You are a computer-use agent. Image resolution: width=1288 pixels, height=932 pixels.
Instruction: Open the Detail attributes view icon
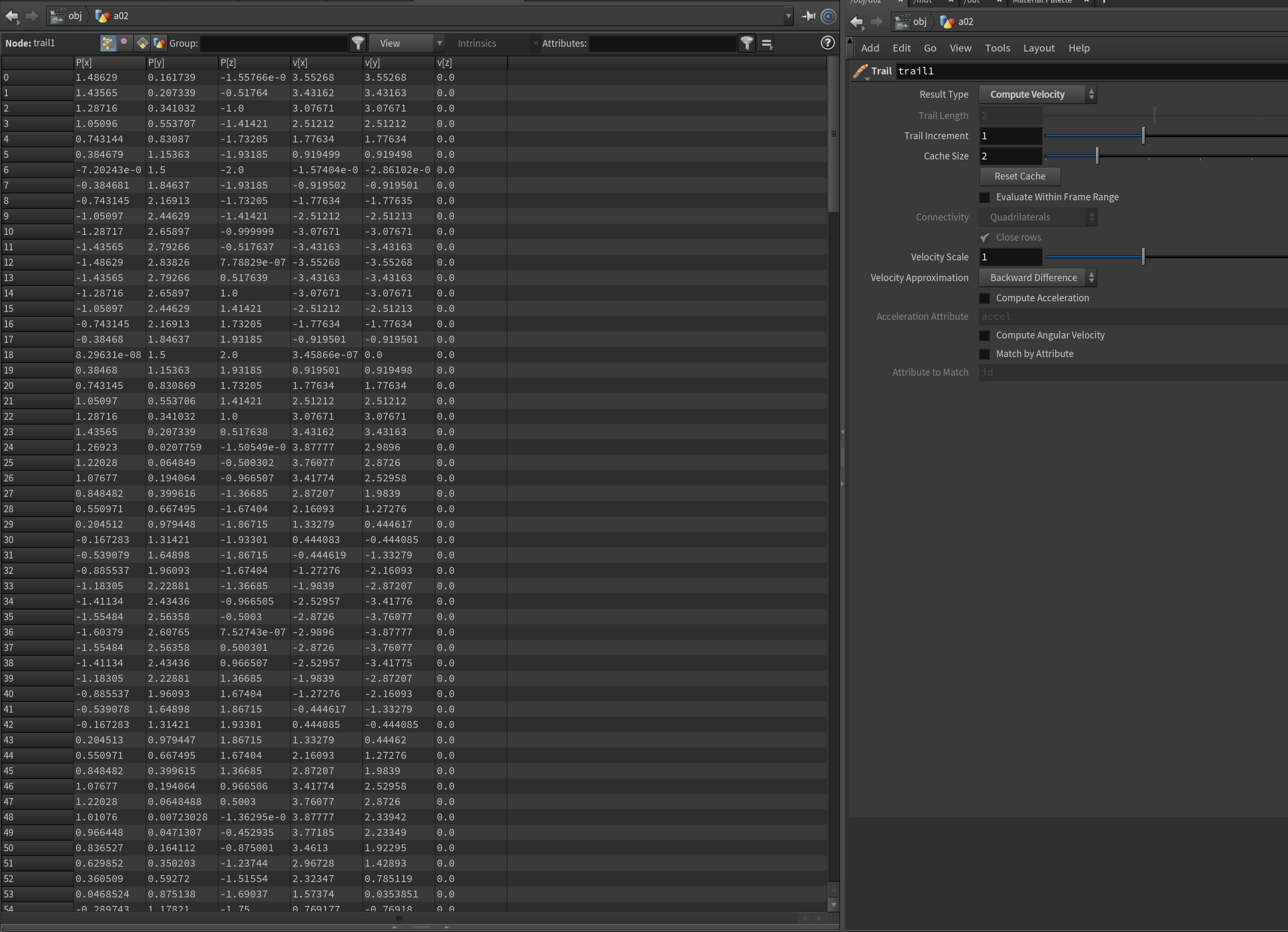pos(159,43)
